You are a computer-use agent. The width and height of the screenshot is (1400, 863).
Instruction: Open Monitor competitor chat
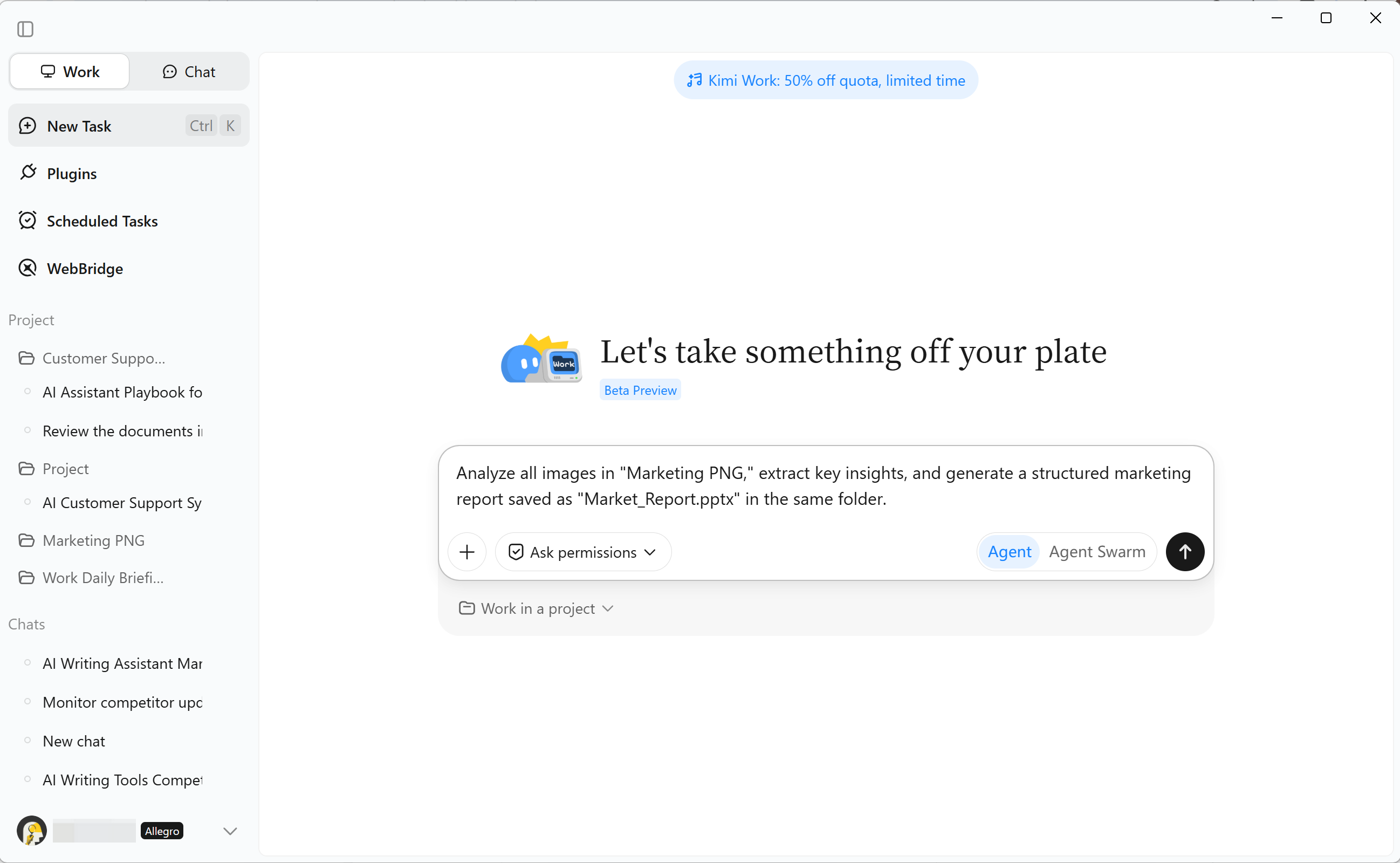tap(122, 702)
